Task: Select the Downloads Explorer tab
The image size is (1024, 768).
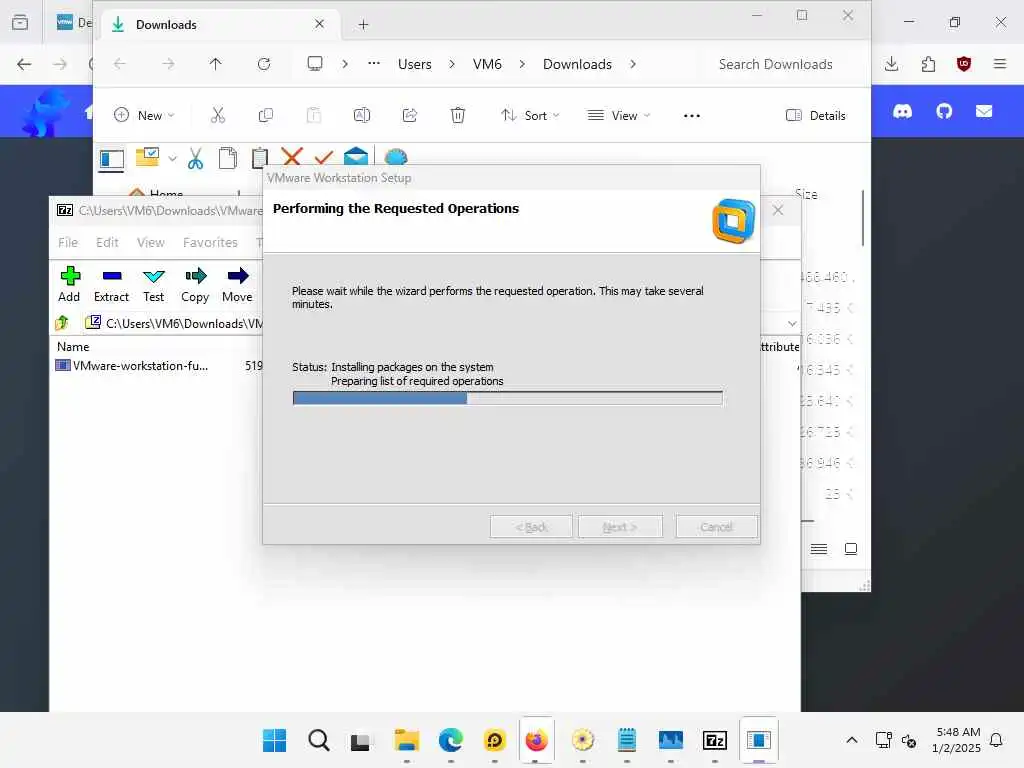Action: pos(219,24)
